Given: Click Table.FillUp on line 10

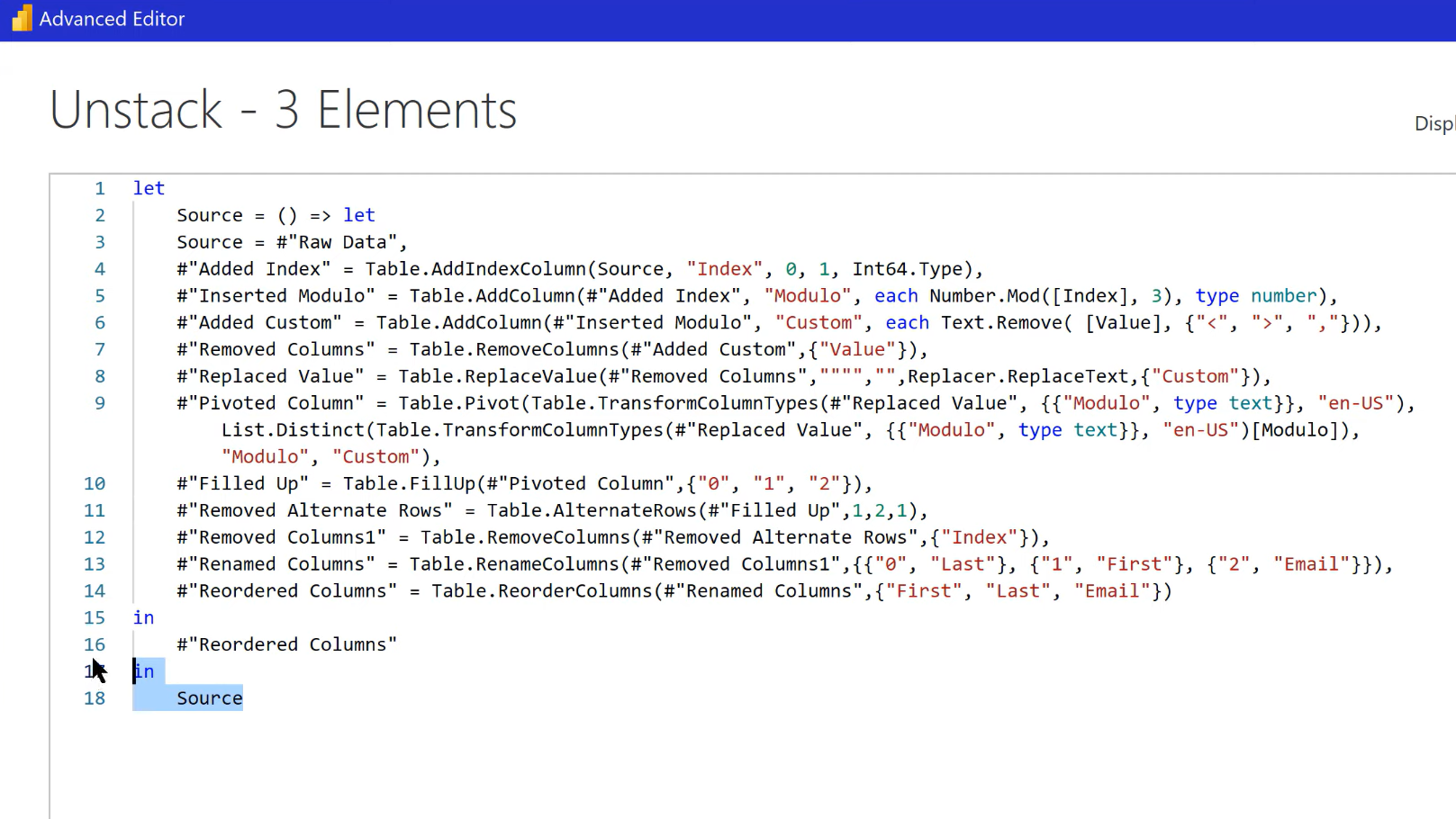Looking at the screenshot, I should point(409,483).
